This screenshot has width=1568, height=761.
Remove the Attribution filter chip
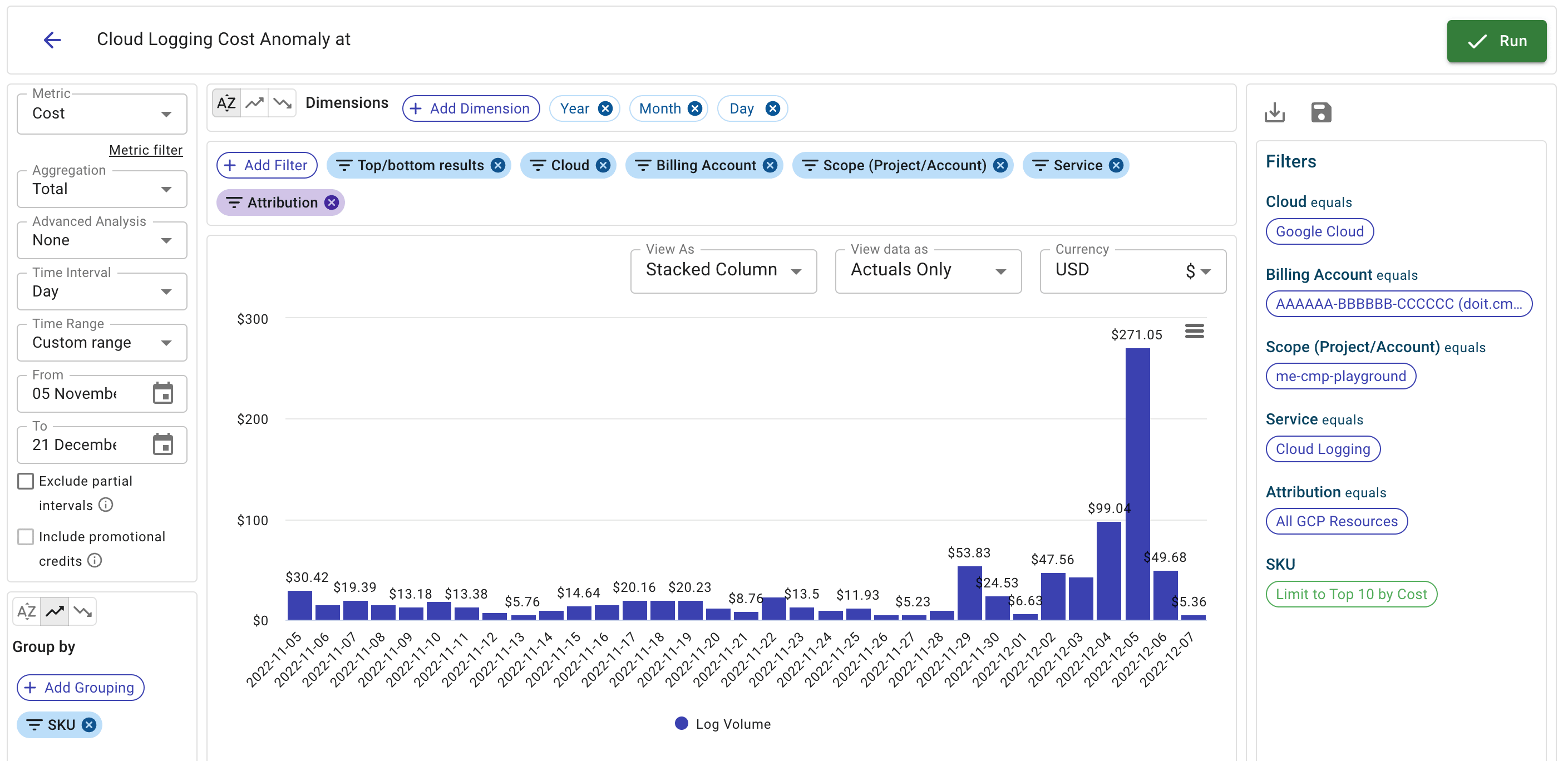331,202
